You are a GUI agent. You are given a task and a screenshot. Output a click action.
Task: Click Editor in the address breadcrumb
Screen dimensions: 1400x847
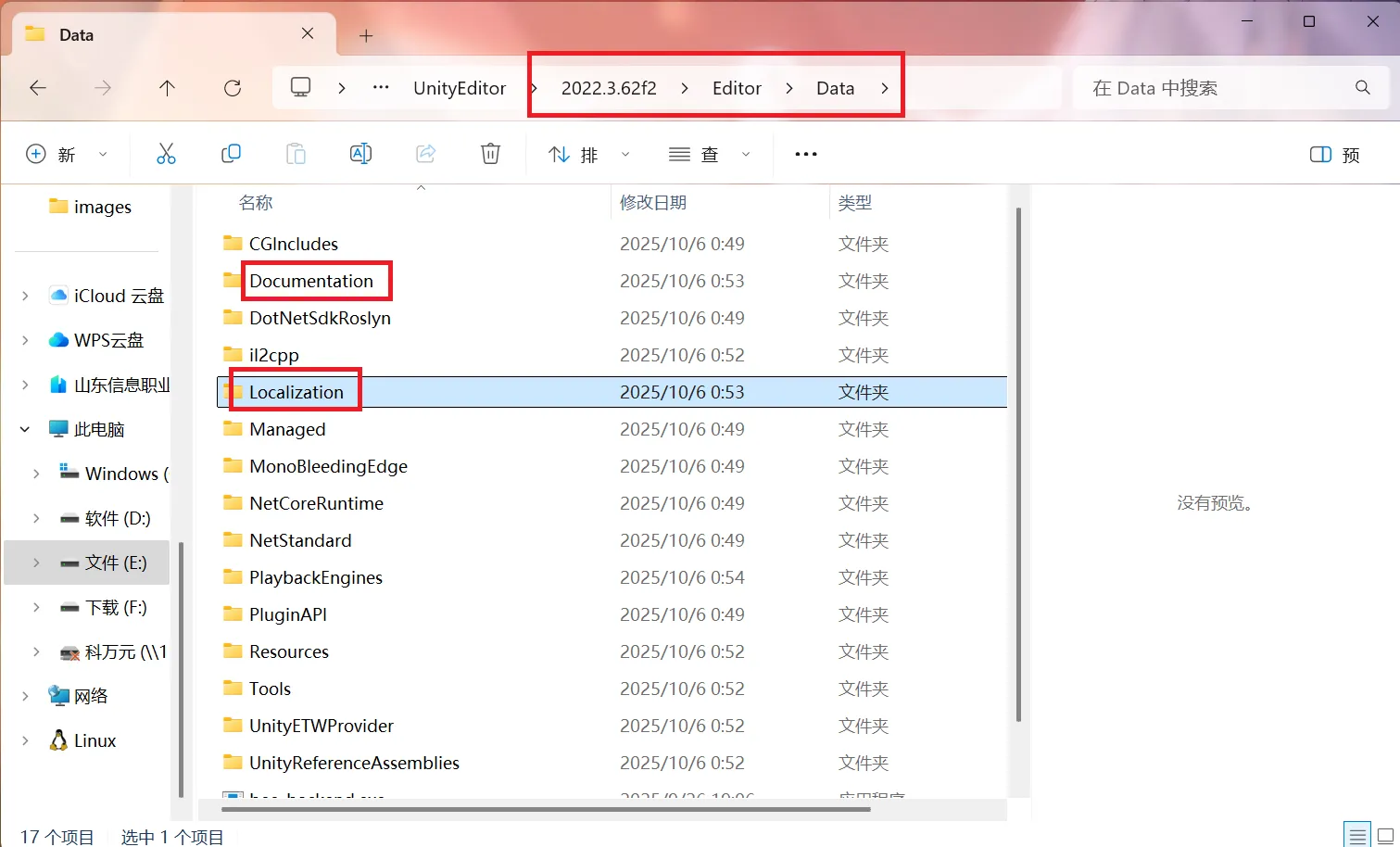point(737,88)
